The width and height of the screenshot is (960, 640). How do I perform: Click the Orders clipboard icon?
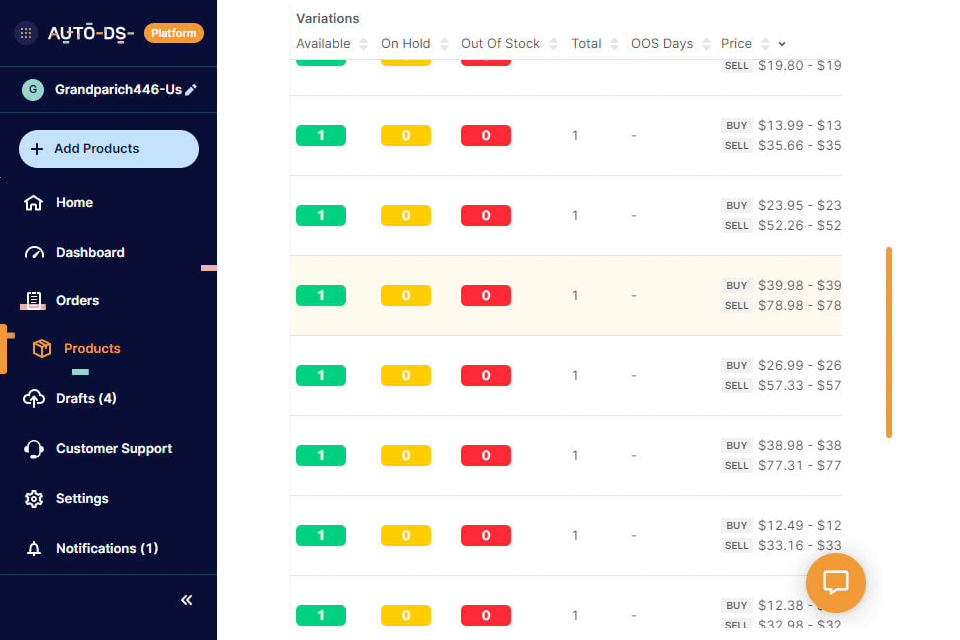click(34, 300)
